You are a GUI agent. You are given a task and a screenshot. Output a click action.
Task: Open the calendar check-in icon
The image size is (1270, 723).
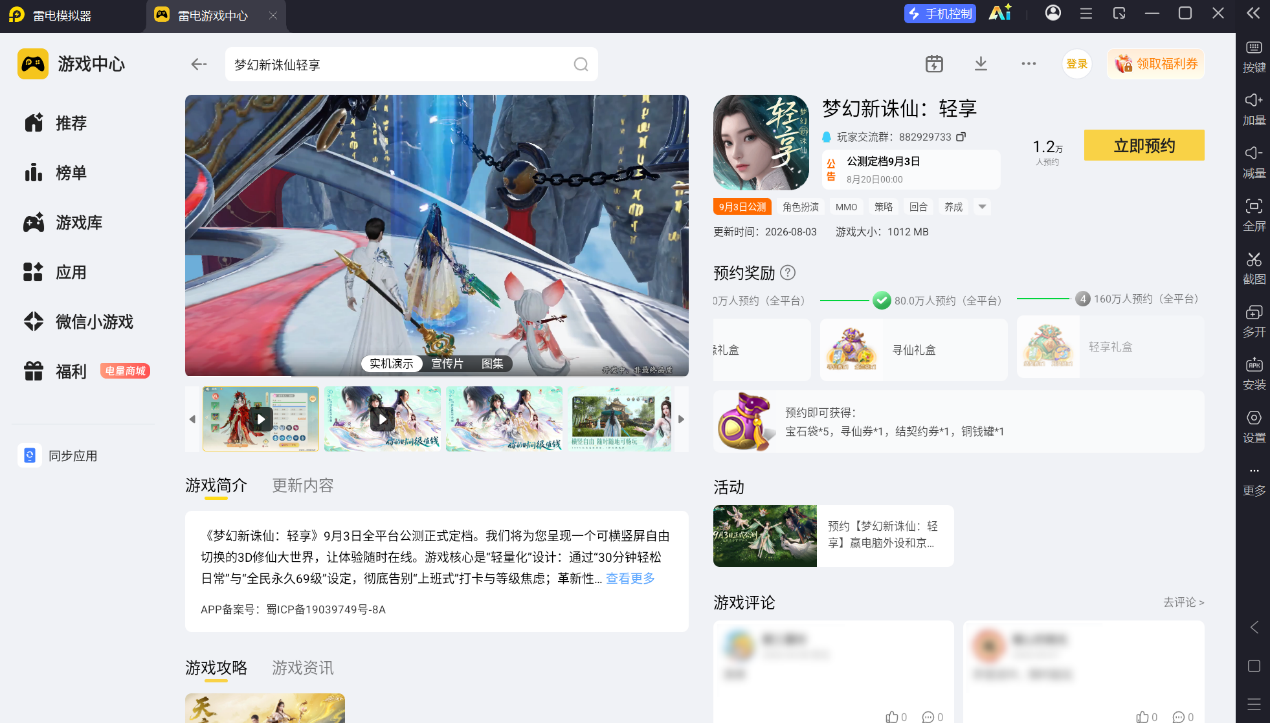tap(934, 64)
